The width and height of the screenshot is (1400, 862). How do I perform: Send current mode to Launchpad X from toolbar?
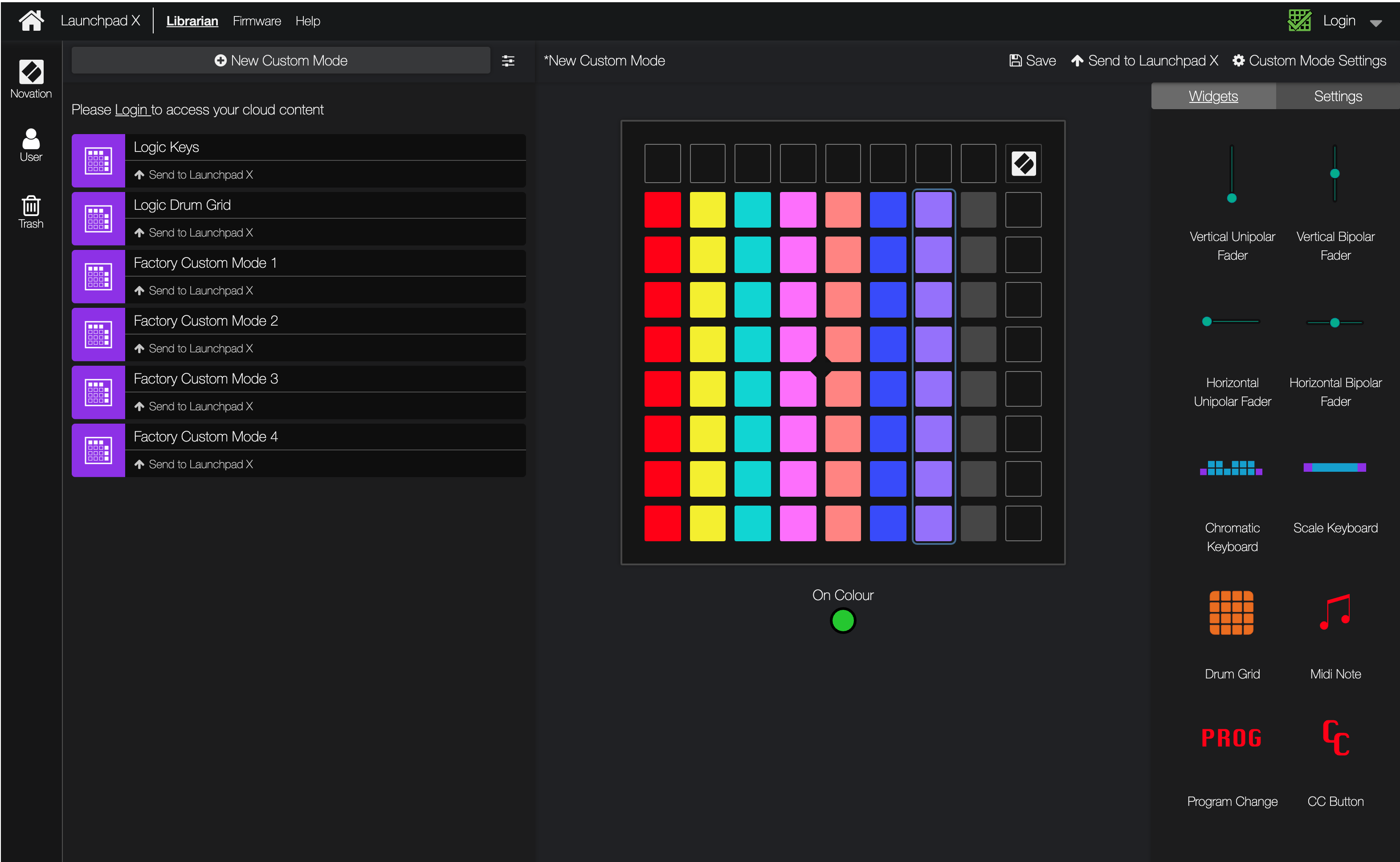point(1144,61)
